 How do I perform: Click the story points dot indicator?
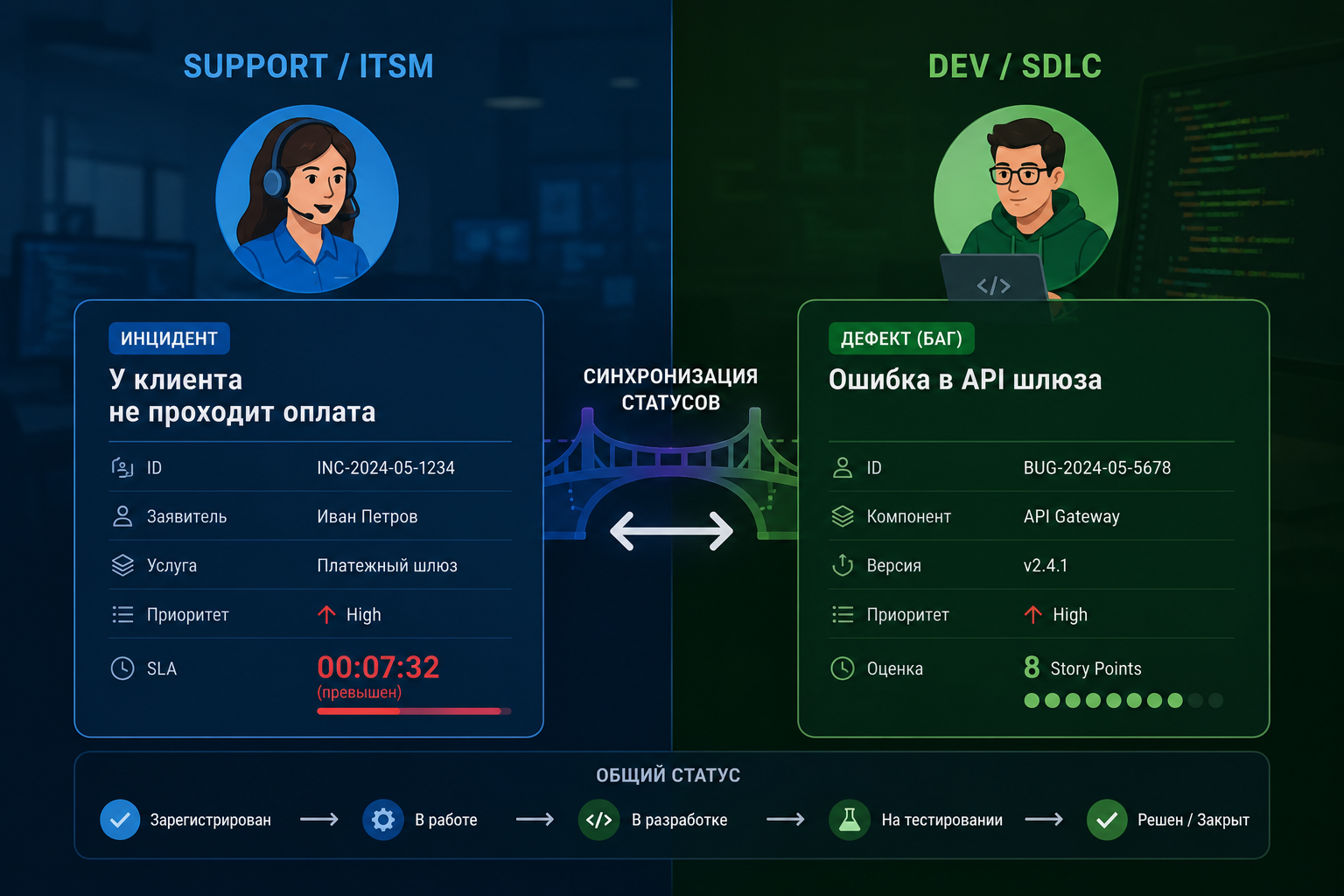click(x=1123, y=700)
